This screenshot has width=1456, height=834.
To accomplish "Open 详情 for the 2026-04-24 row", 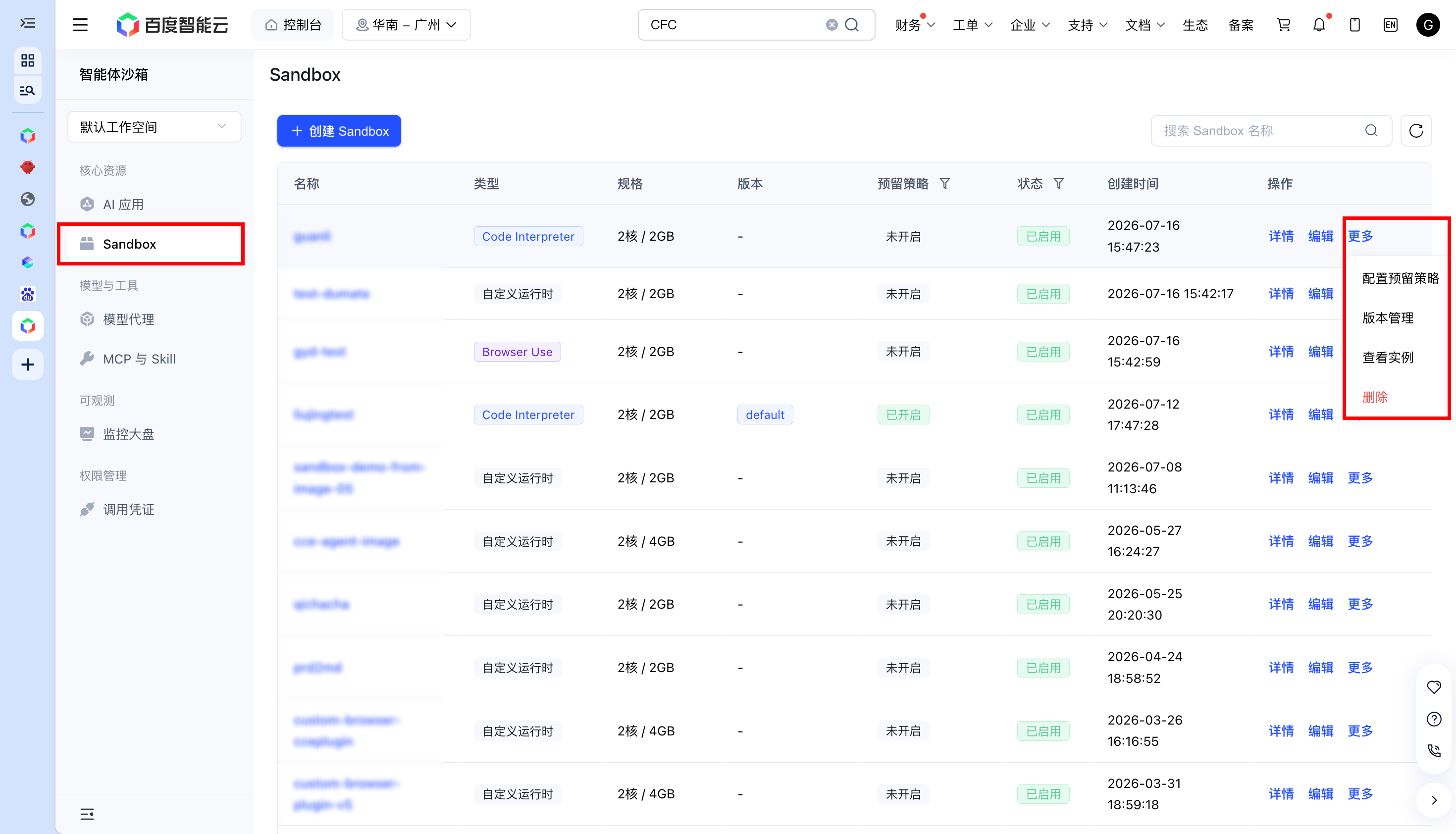I will pyautogui.click(x=1281, y=667).
